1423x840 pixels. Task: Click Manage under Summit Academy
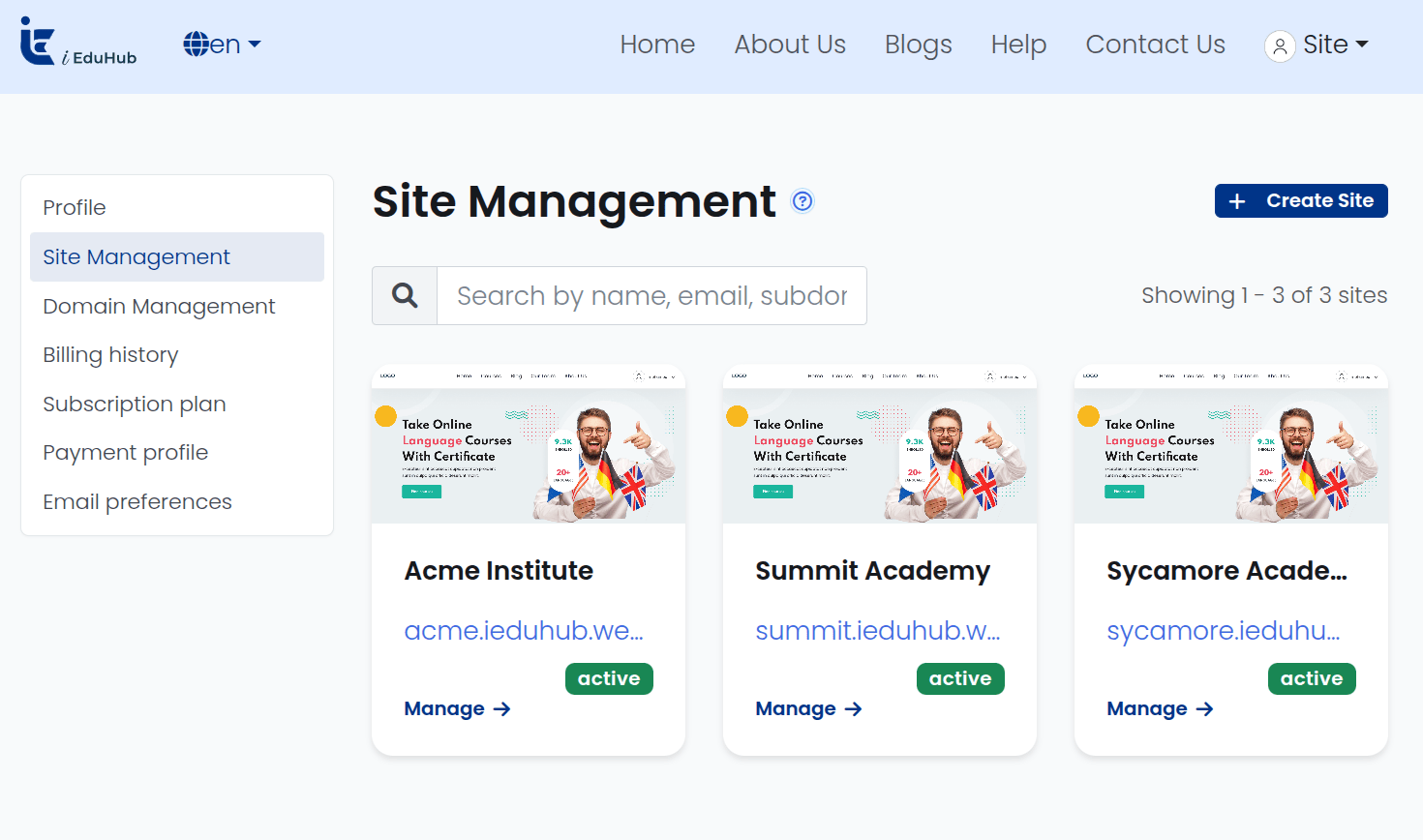coord(808,709)
